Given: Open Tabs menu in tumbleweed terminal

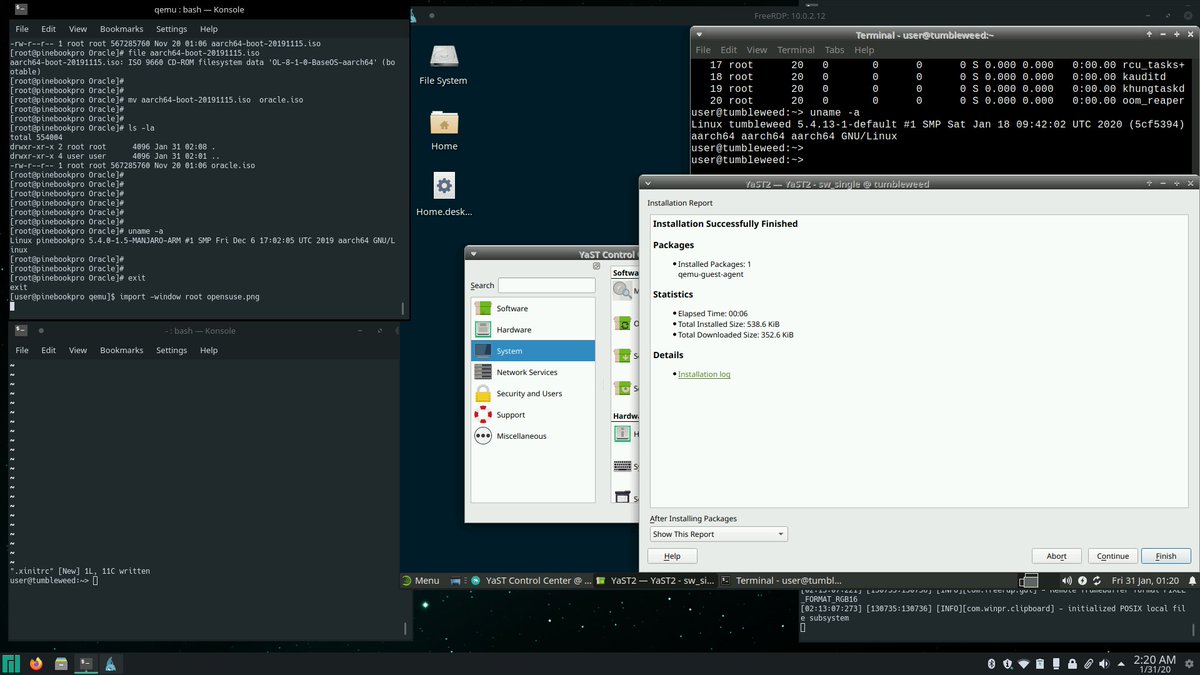Looking at the screenshot, I should tap(834, 49).
